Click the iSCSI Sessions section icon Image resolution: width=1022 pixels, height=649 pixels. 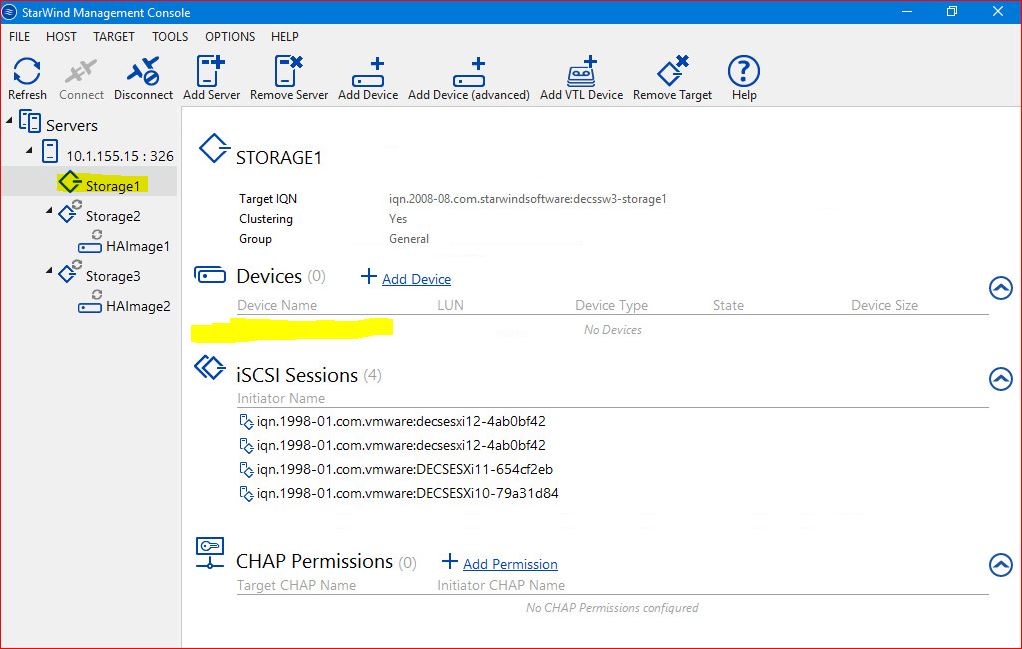pyautogui.click(x=210, y=368)
